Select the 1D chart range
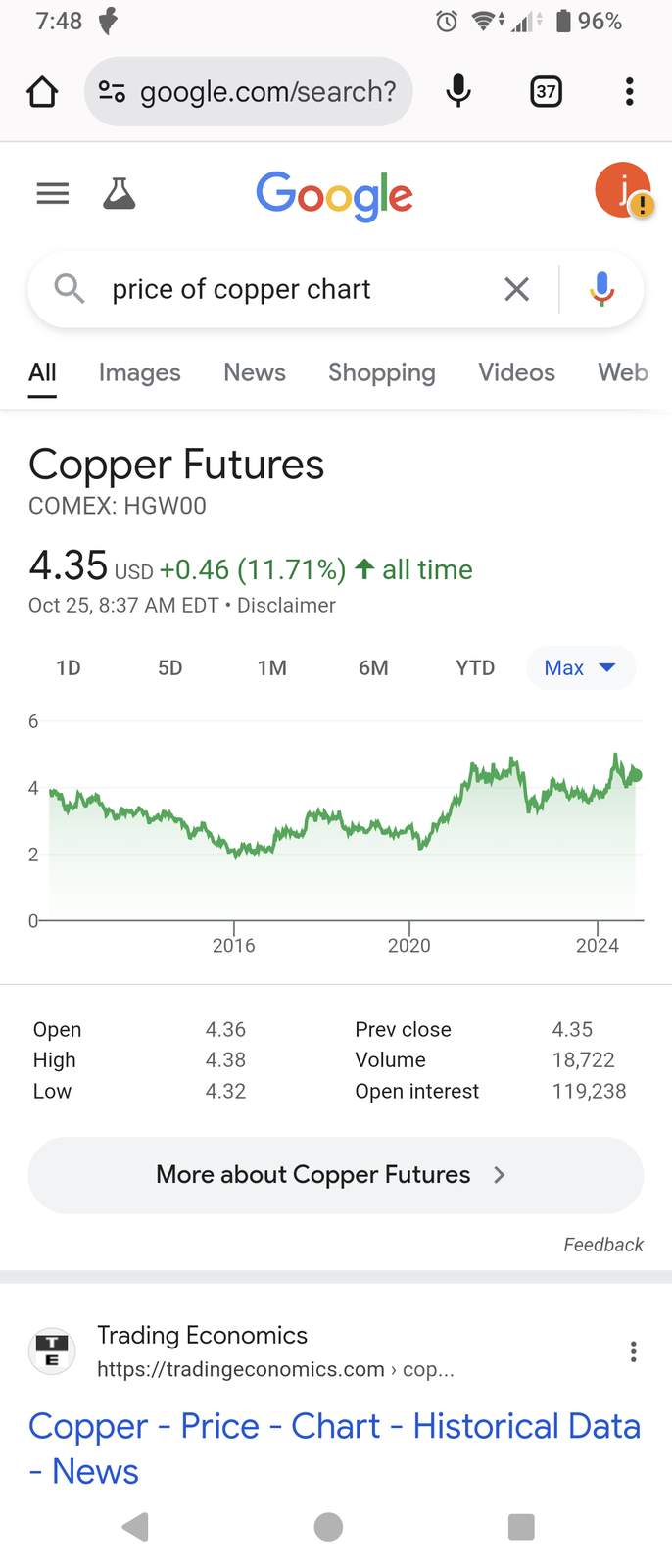The image size is (672, 1568). (x=69, y=668)
